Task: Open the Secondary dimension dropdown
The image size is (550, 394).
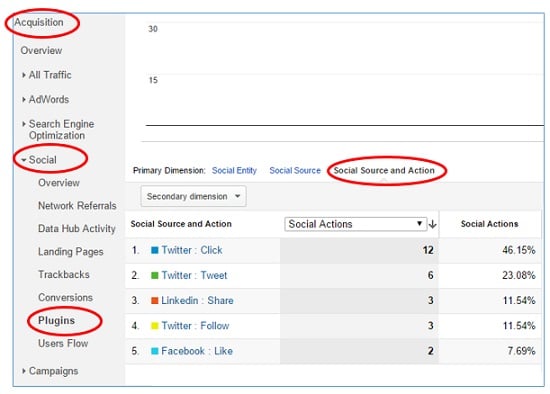Action: [x=193, y=196]
